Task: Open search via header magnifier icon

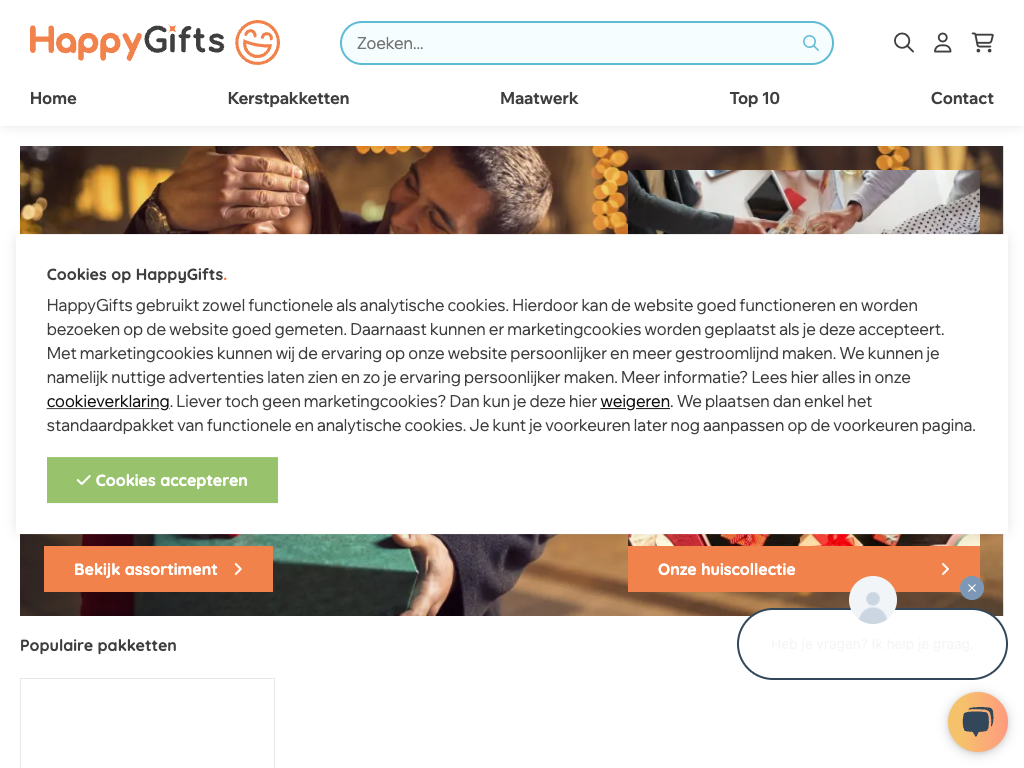Action: pyautogui.click(x=903, y=42)
